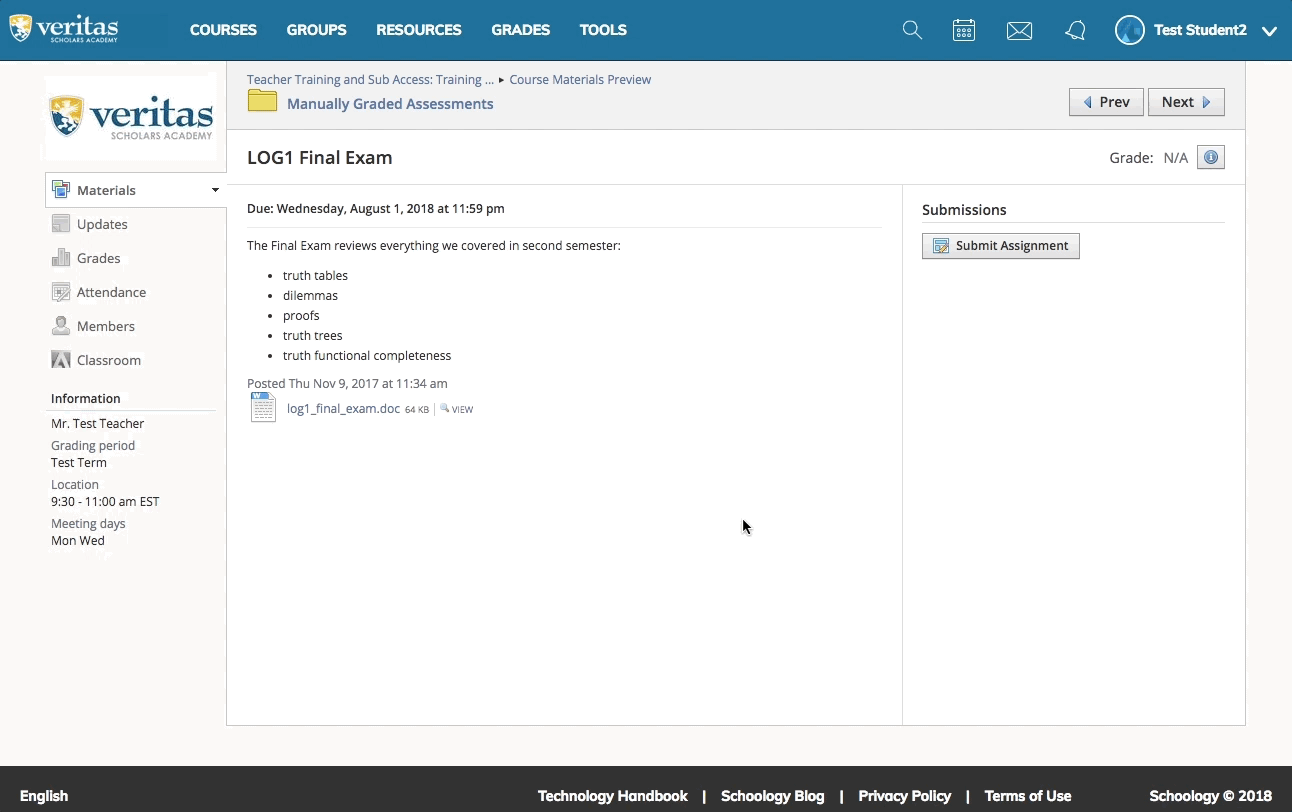
Task: Open Manually Graded Assessments folder link
Action: click(390, 104)
